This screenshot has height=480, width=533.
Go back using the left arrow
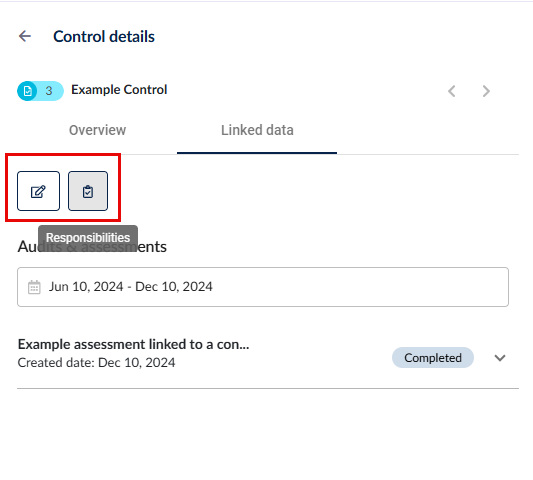[x=25, y=36]
